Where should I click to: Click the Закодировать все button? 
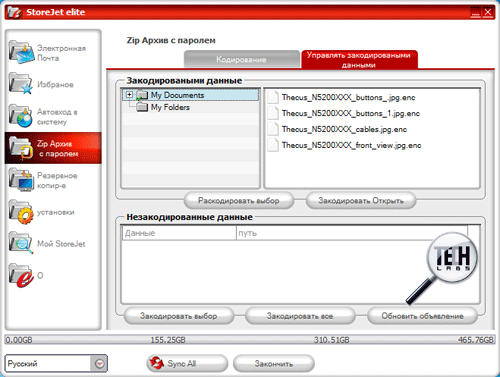pos(300,316)
